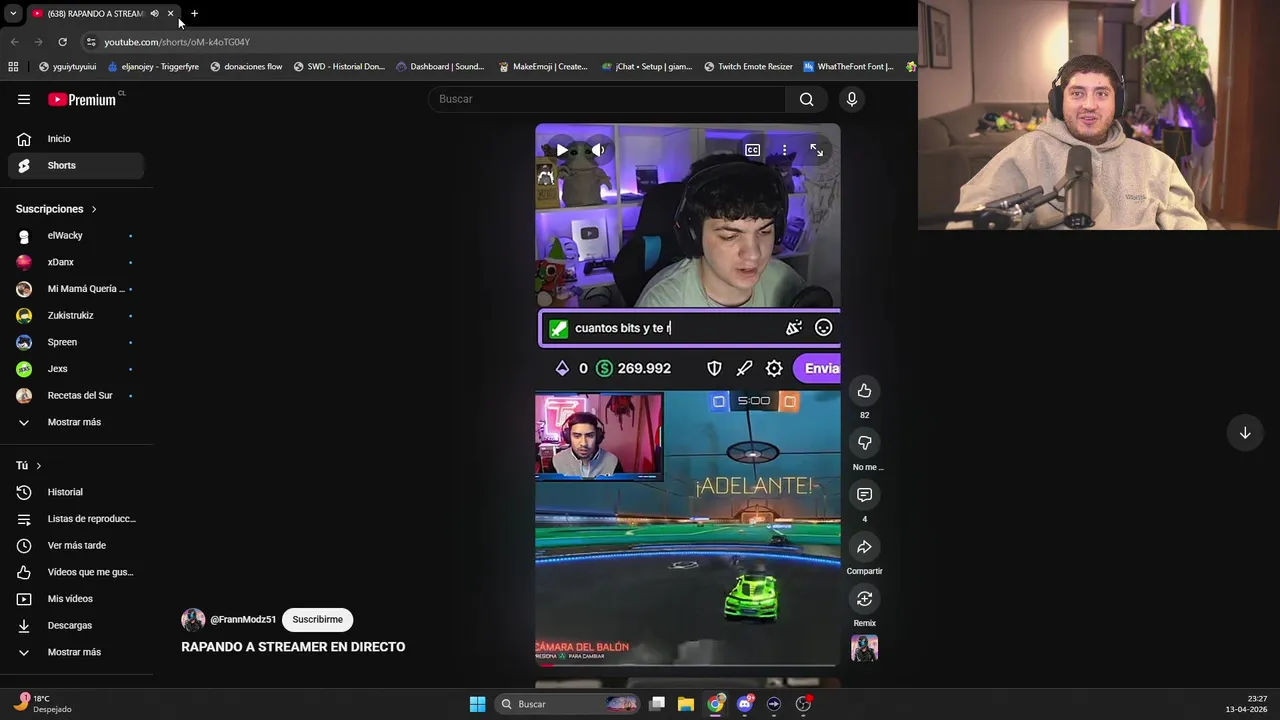
Task: Click the taskbar Buscar search box
Action: pyautogui.click(x=568, y=704)
